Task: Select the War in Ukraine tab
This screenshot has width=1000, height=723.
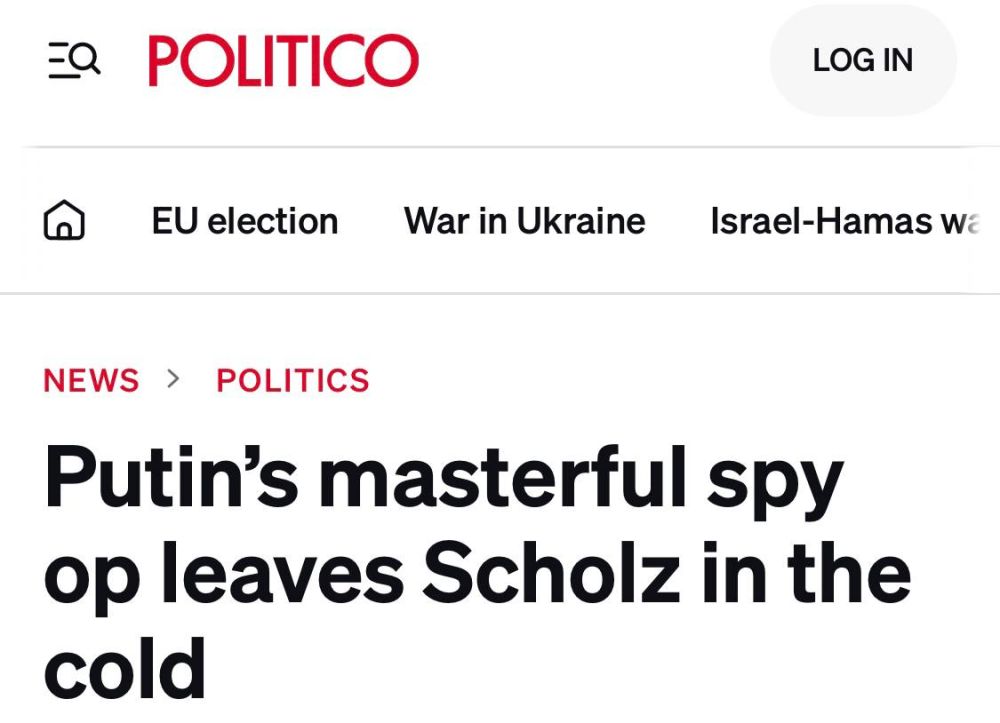Action: click(x=524, y=221)
